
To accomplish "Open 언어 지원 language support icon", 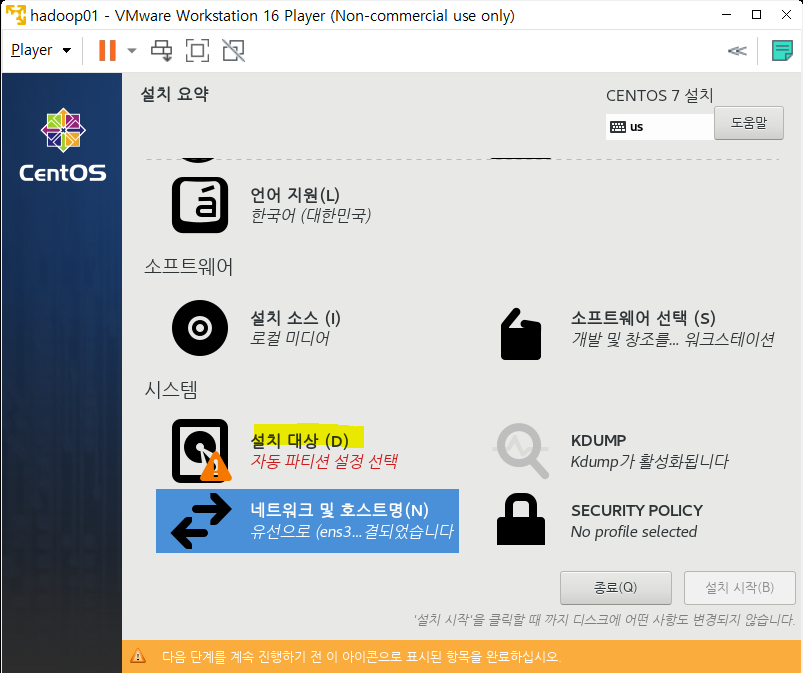I will point(200,205).
